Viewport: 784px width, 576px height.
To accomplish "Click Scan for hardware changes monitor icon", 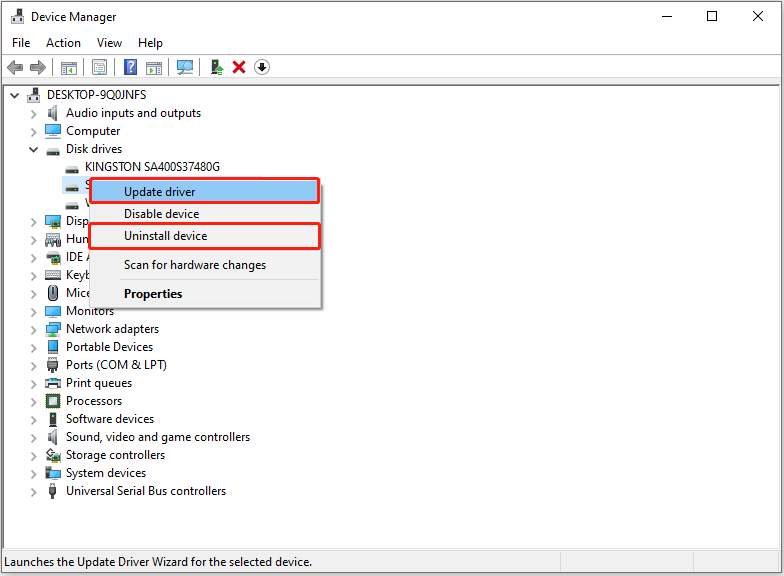I will pos(184,68).
